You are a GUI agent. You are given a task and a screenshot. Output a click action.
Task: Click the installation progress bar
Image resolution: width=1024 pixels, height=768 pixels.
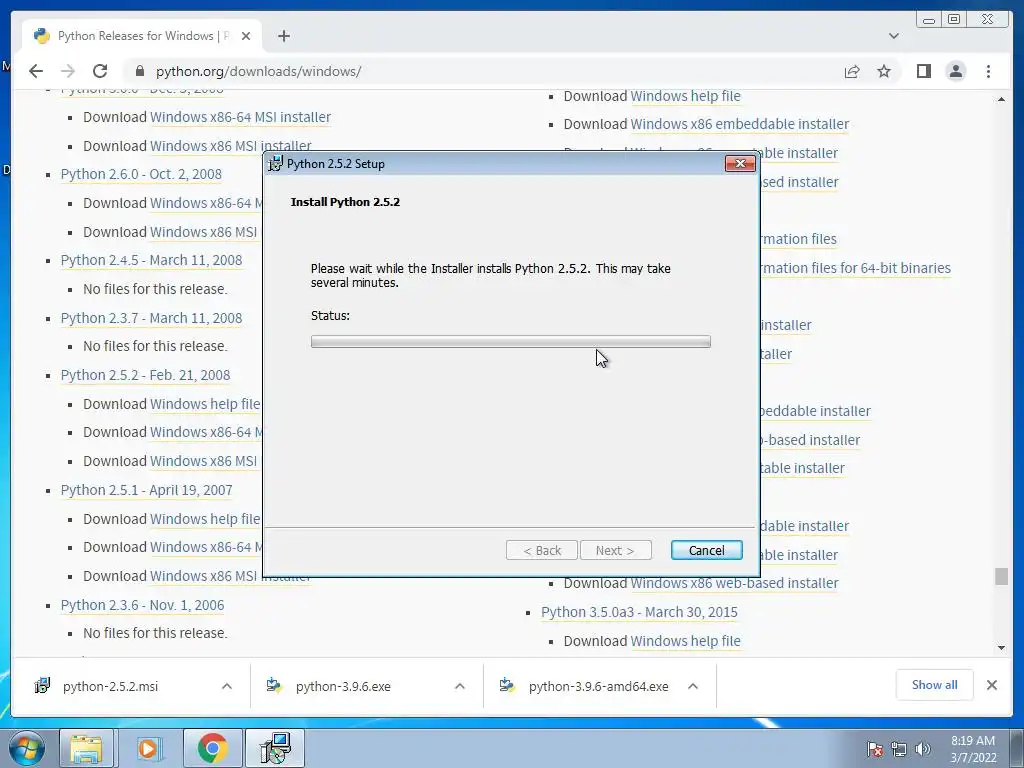[x=511, y=342]
